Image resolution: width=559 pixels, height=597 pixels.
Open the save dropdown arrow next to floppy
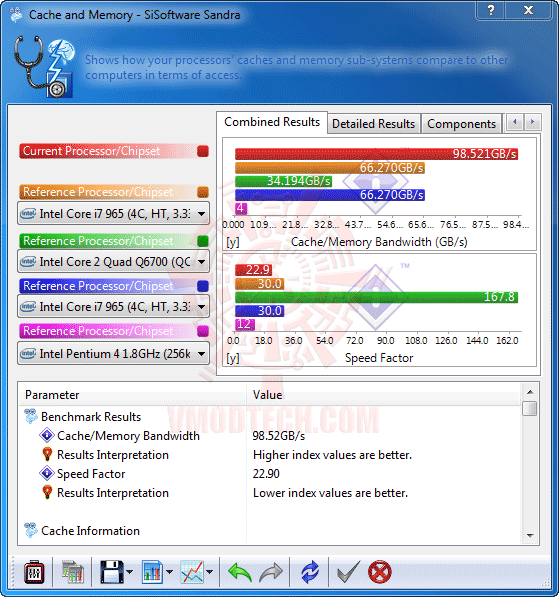click(x=129, y=572)
